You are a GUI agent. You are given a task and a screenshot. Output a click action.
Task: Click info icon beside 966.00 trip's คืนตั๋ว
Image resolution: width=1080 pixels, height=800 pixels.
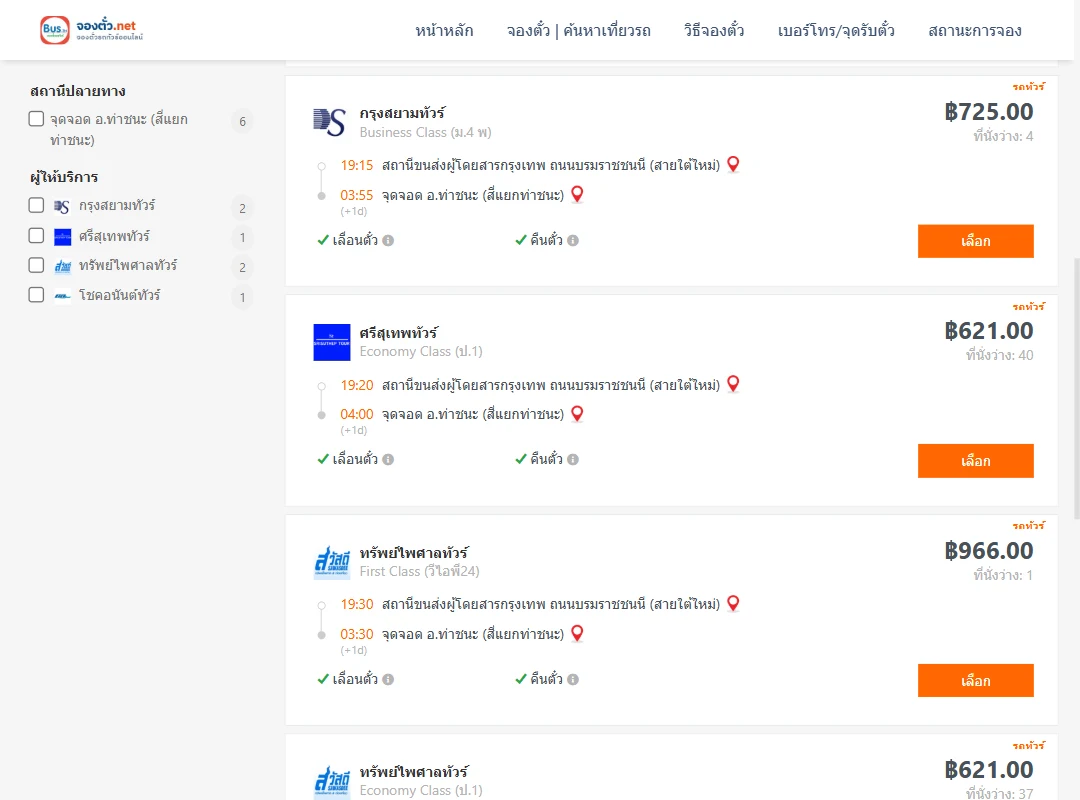point(573,679)
